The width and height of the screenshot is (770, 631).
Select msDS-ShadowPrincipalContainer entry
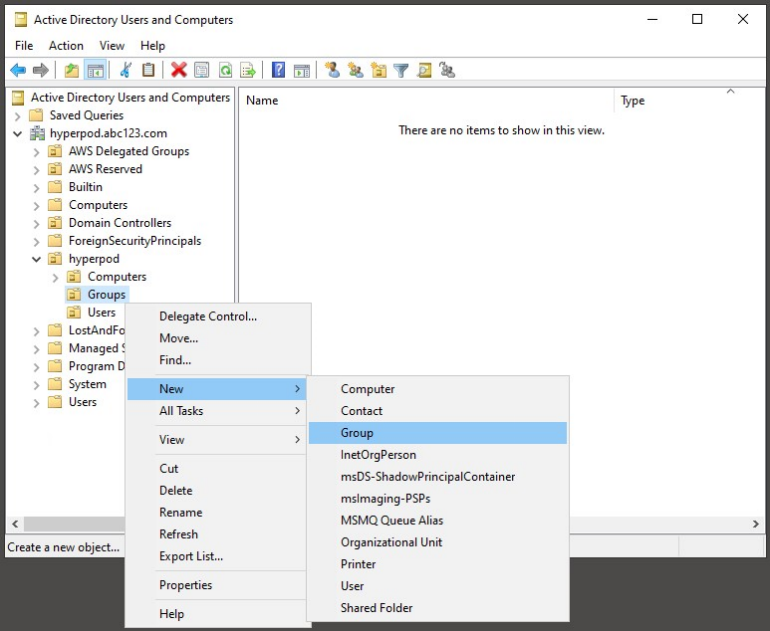(438, 476)
